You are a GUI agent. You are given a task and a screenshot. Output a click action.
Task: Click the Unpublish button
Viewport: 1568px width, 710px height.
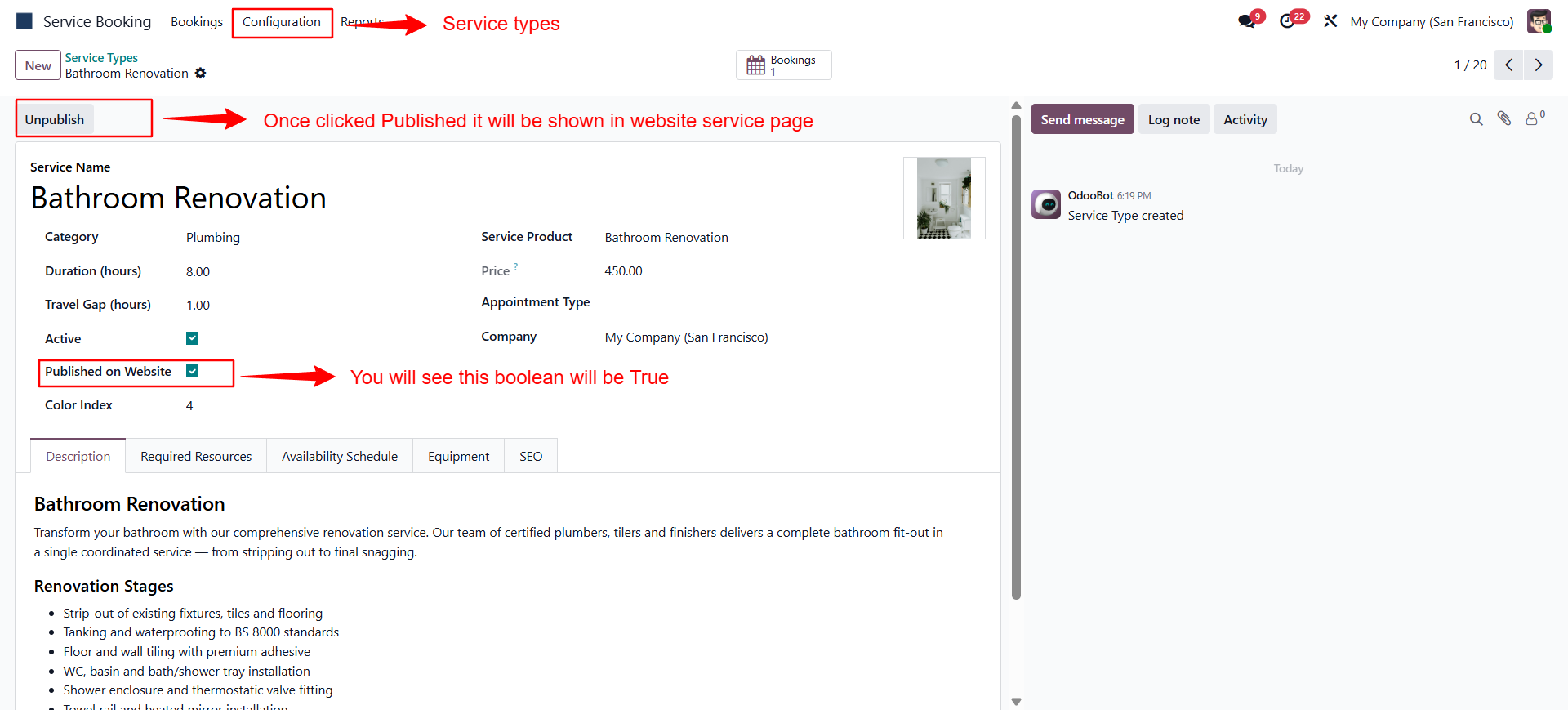coord(55,119)
